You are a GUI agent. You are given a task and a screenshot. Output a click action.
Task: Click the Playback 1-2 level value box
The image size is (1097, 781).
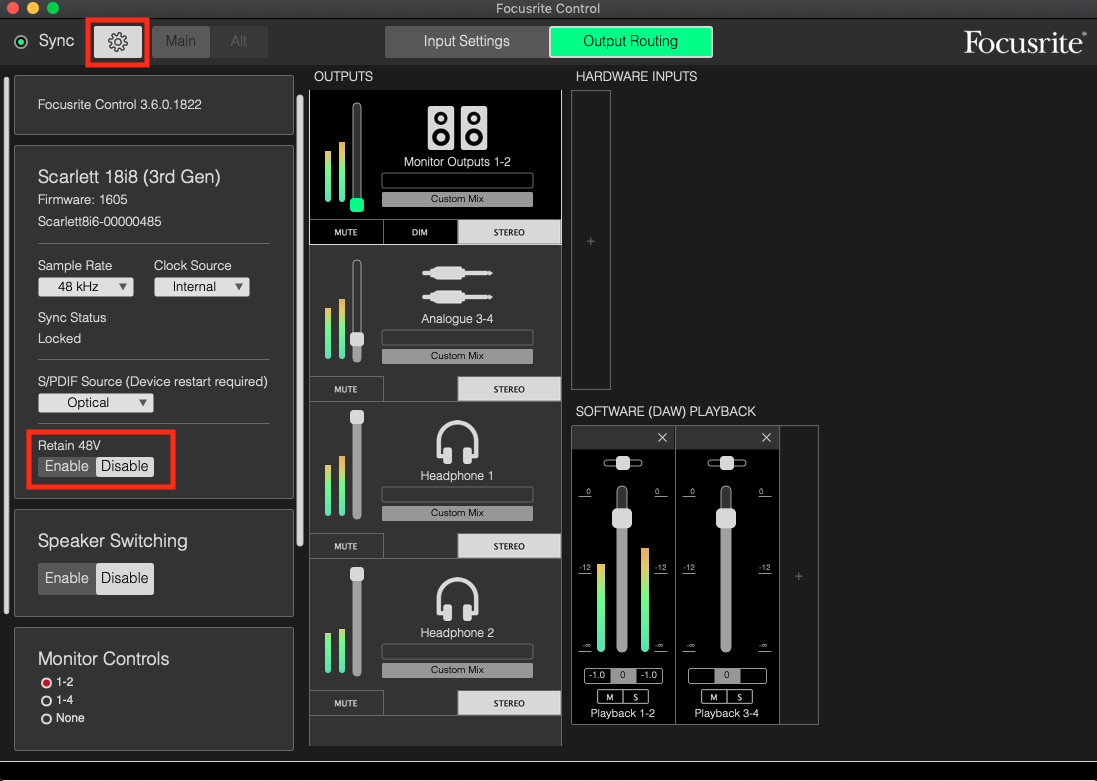point(623,675)
